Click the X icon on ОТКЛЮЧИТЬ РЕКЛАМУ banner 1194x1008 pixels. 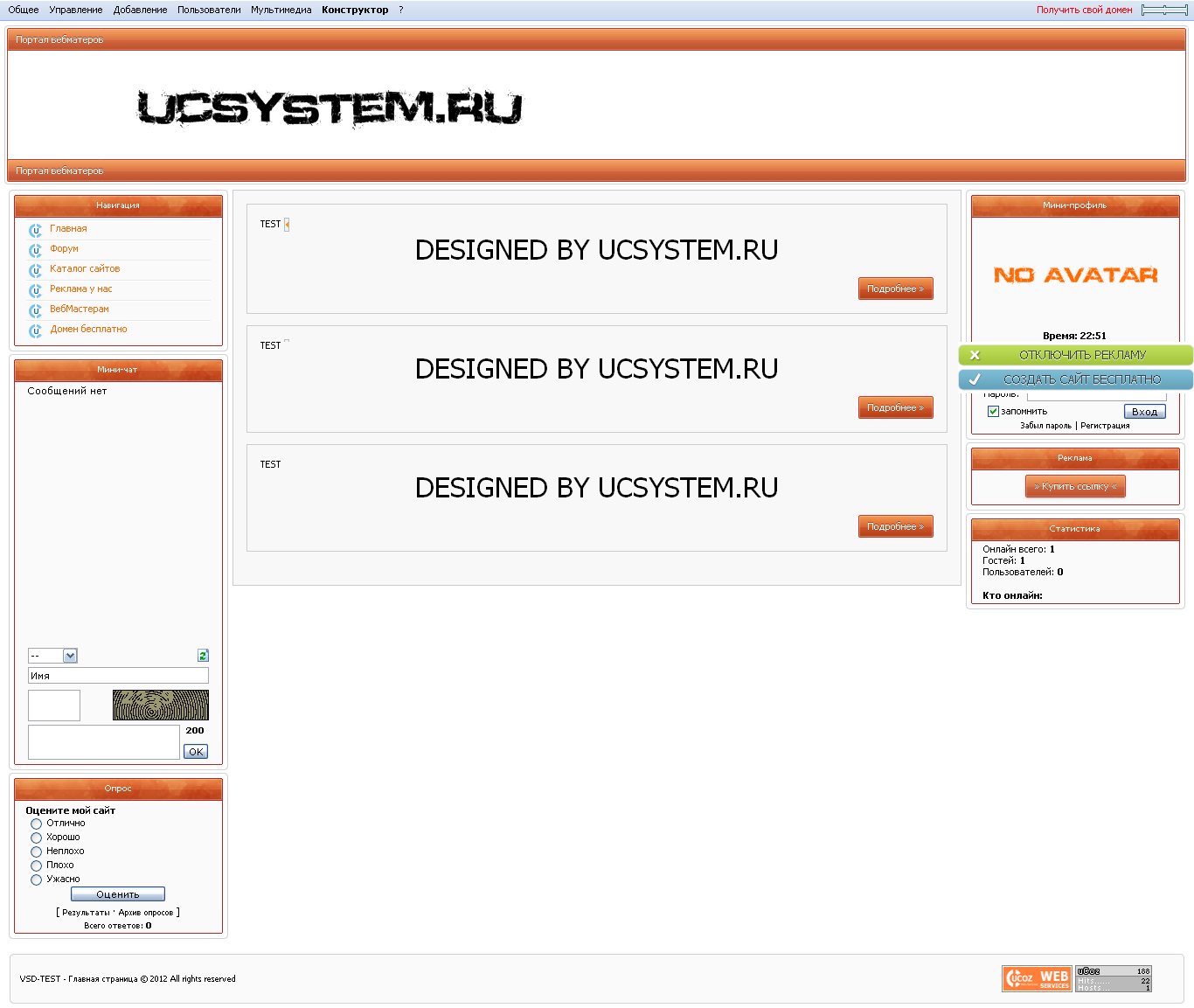point(975,355)
